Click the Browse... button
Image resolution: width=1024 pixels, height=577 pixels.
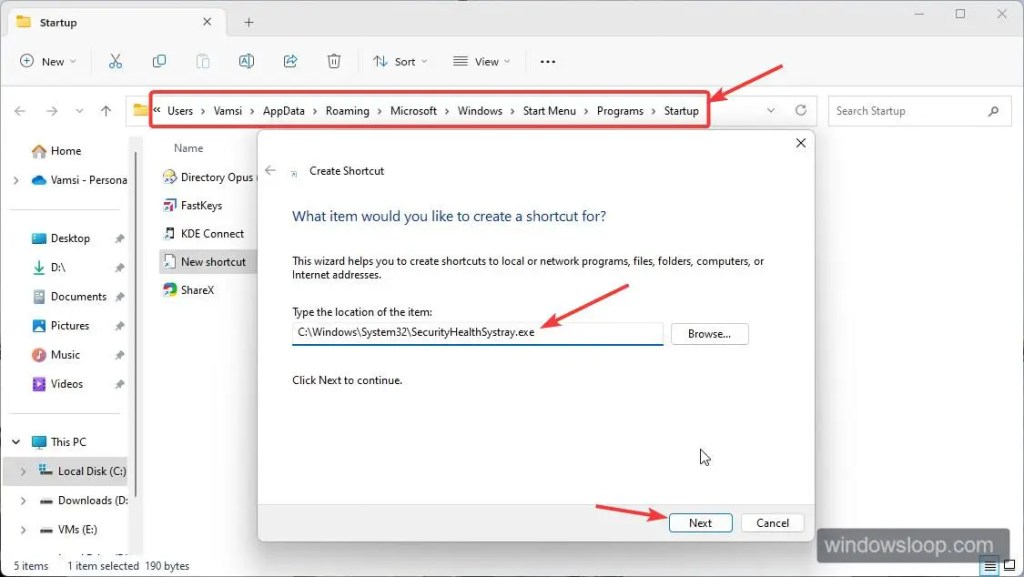click(x=709, y=334)
